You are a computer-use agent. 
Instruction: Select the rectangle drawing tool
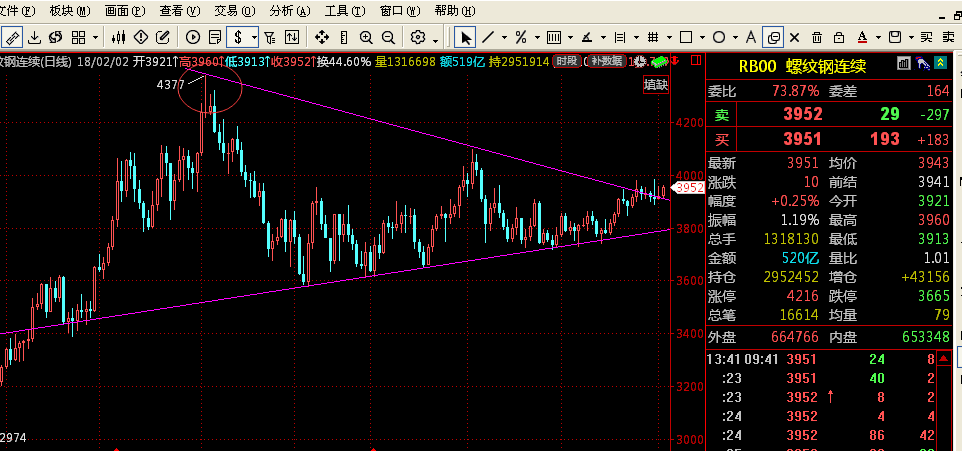(686, 37)
